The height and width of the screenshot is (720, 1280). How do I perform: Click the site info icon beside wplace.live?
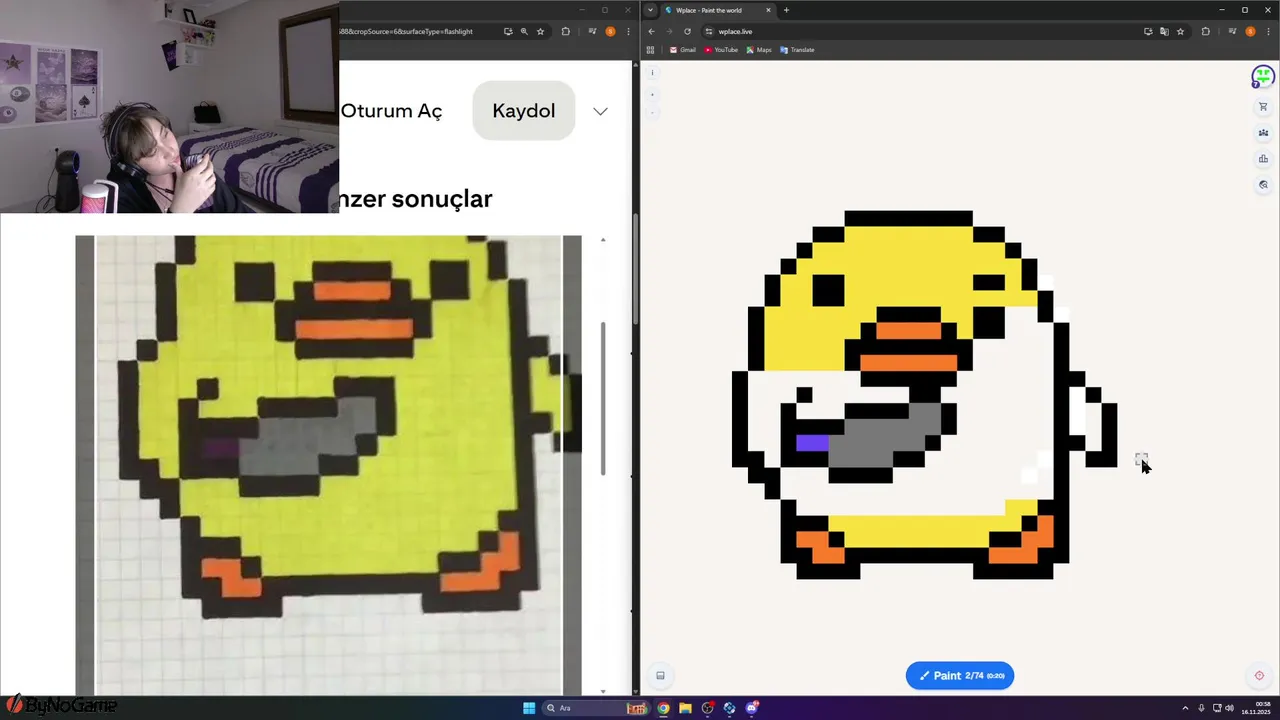[x=708, y=31]
